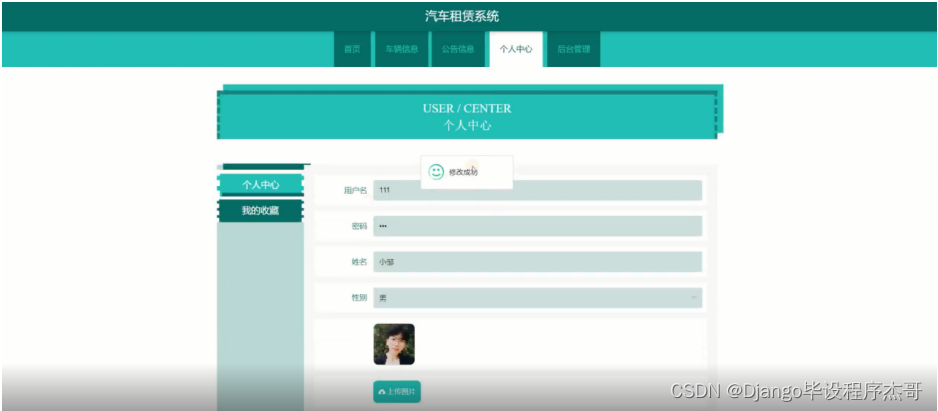Click the user avatar thumbnail
Viewport: 938px width, 411px height.
(x=394, y=345)
